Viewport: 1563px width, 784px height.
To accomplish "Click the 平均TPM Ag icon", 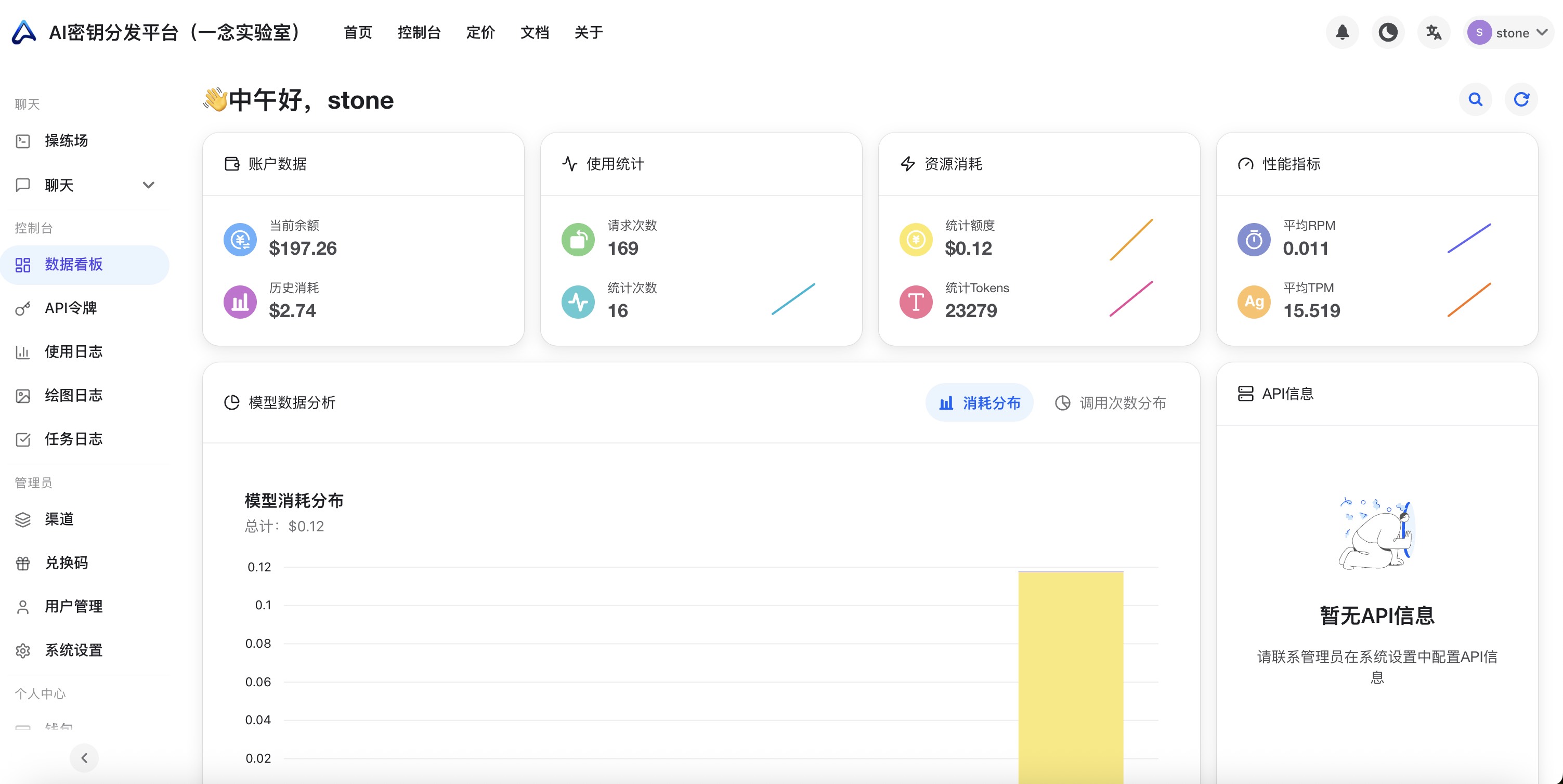I will pyautogui.click(x=1254, y=302).
